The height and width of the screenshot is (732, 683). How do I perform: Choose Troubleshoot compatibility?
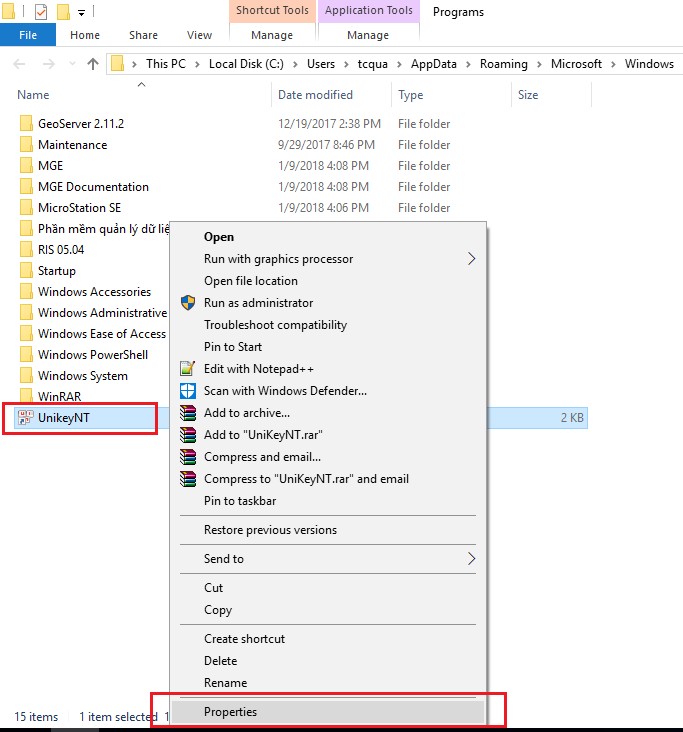tap(329, 324)
